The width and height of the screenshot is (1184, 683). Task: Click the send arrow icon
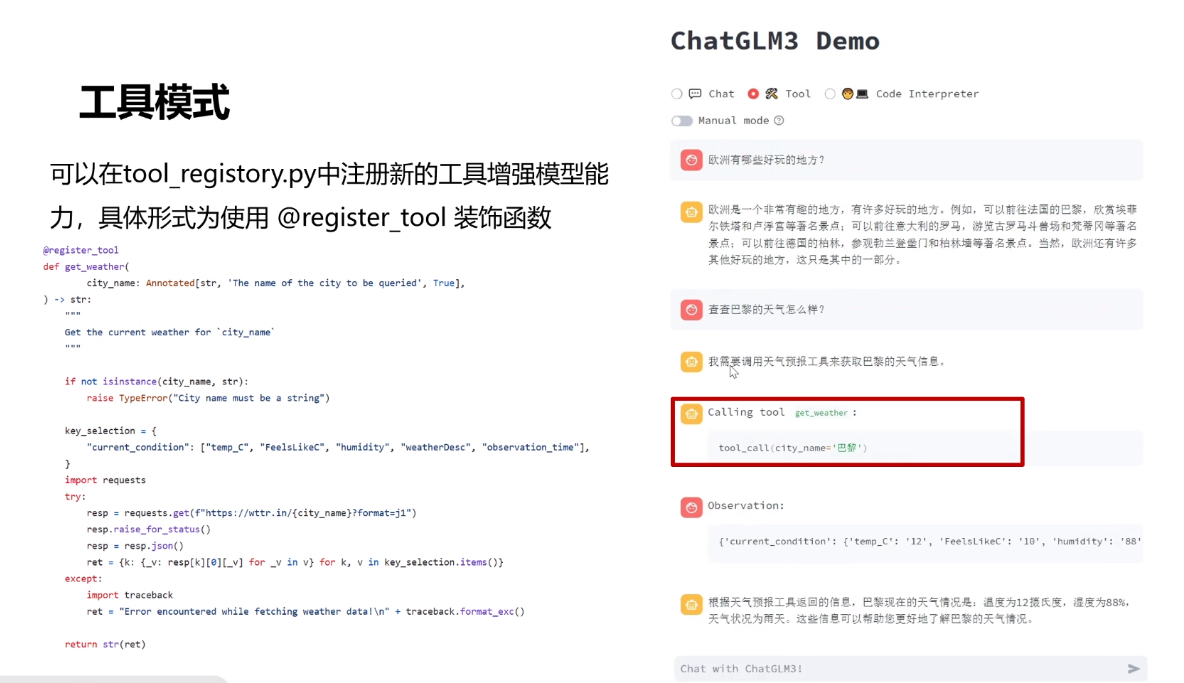point(1133,669)
